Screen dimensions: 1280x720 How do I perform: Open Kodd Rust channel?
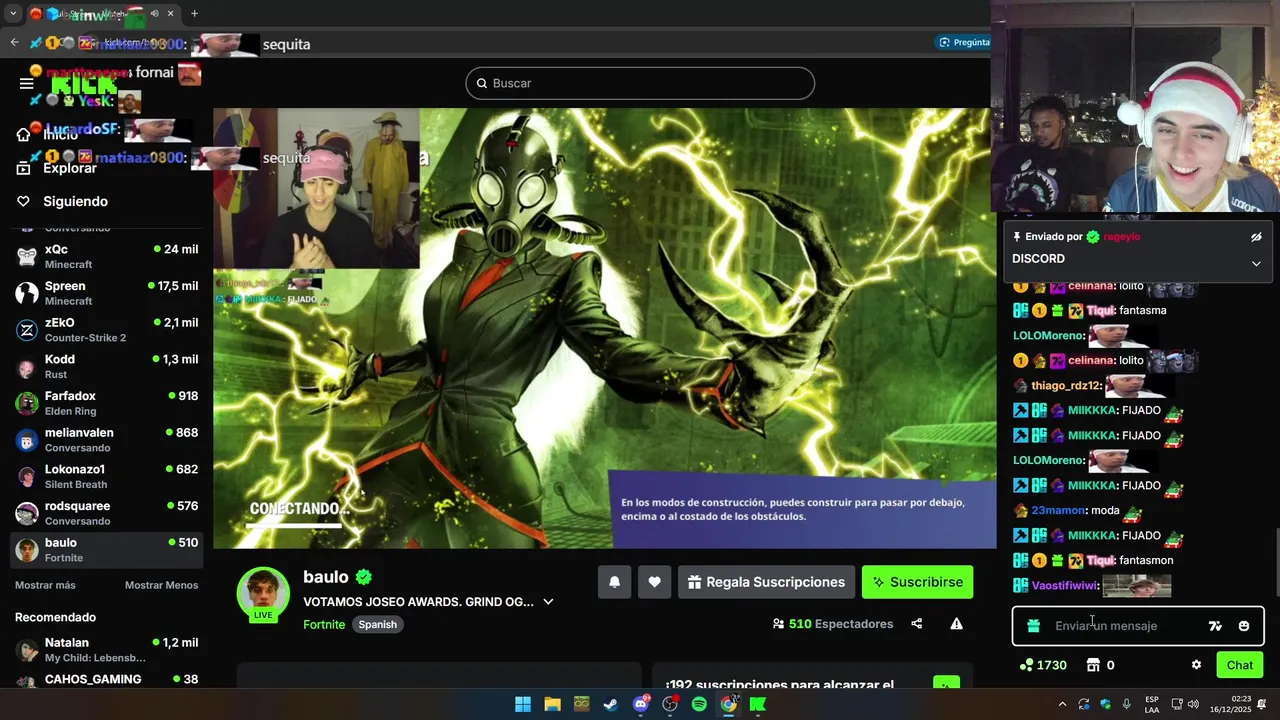(107, 366)
